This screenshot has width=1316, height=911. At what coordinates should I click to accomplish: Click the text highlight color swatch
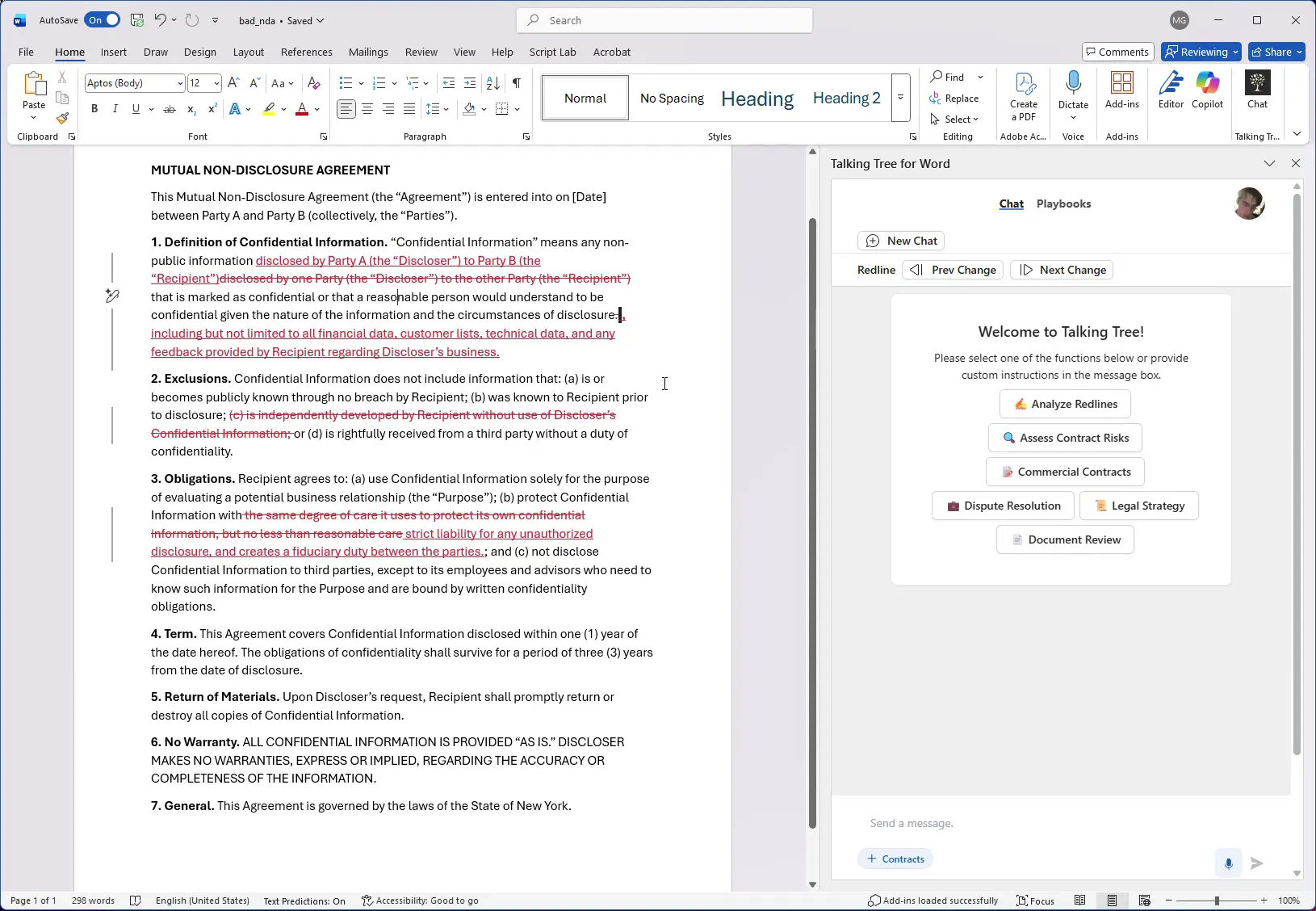(x=269, y=109)
